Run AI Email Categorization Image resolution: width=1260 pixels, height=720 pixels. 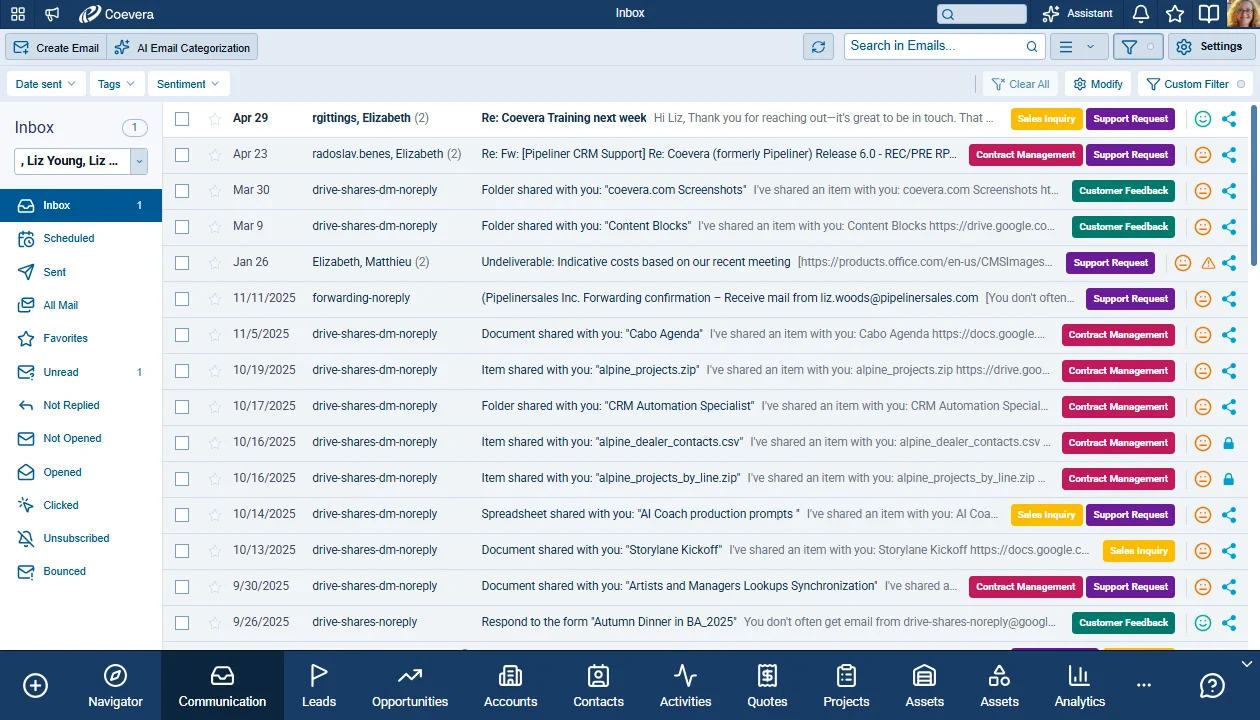point(182,47)
